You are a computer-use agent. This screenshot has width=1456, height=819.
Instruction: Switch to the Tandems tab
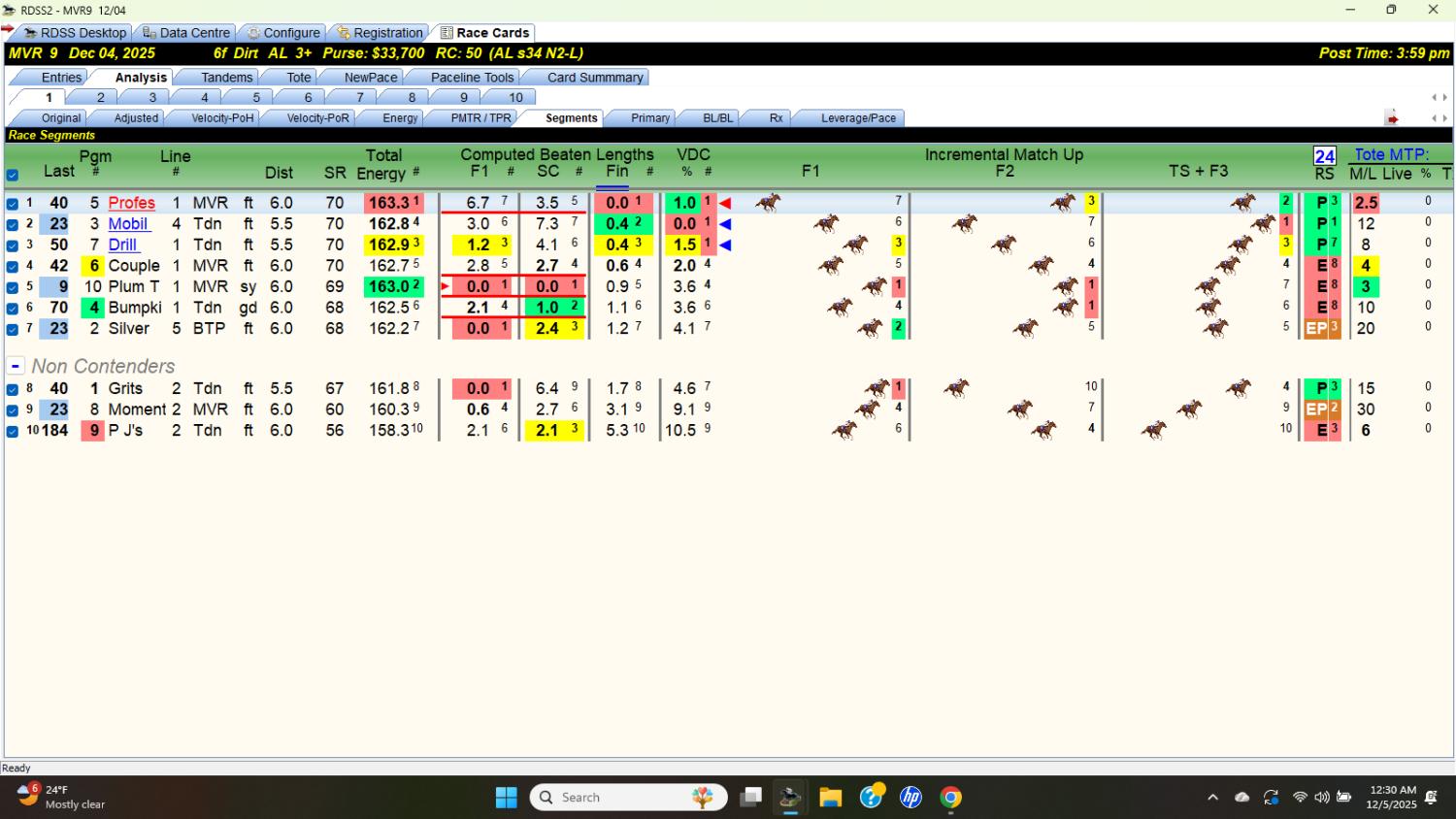coord(226,78)
